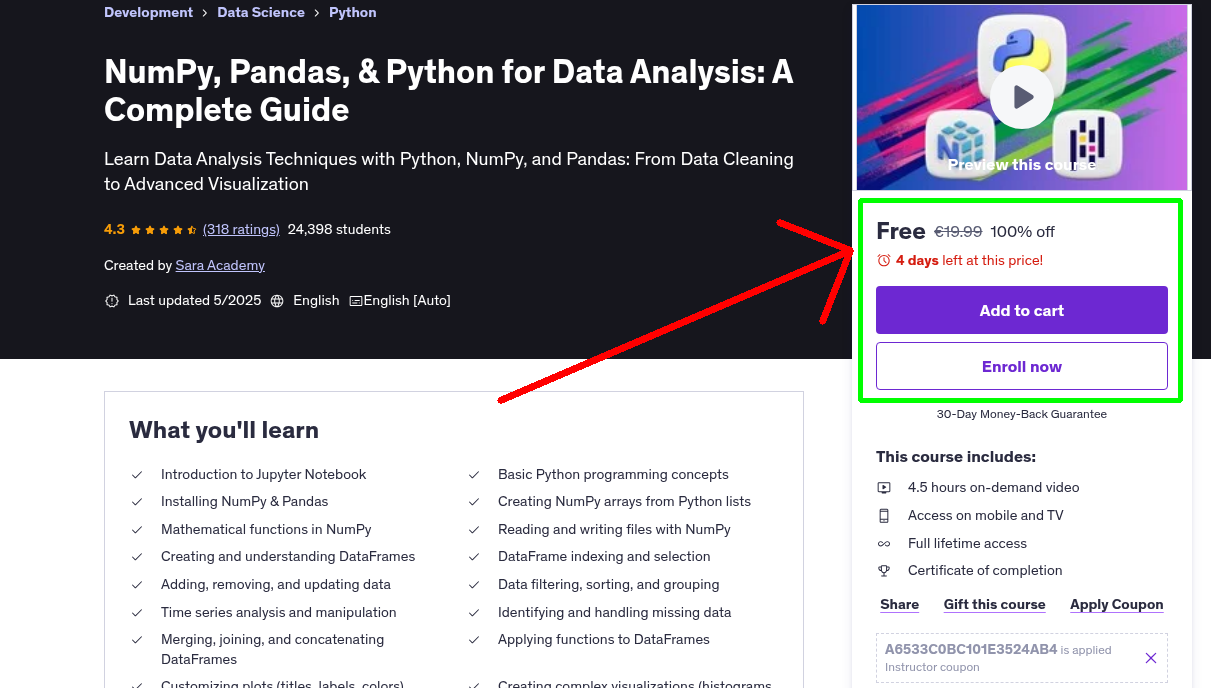Click 'Applying functions to DataFrames' item
1211x688 pixels.
pos(604,639)
